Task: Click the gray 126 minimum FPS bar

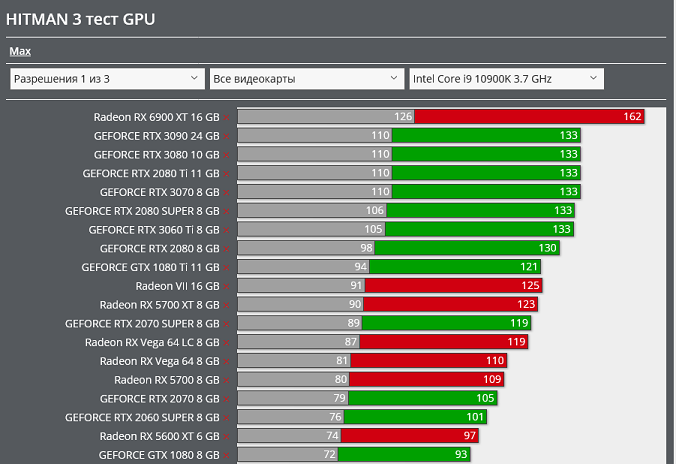Action: coord(326,116)
